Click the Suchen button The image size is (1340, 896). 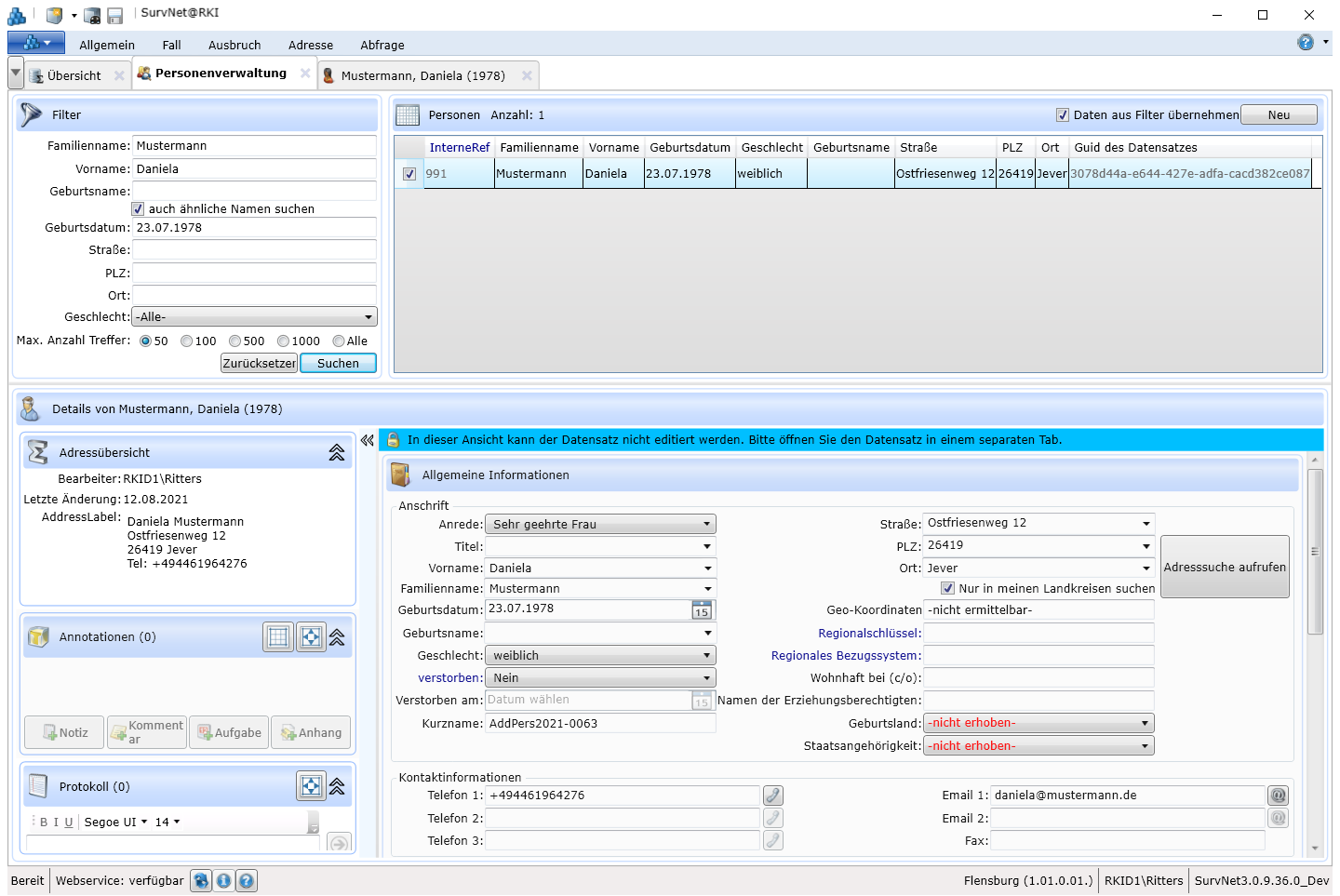click(x=338, y=364)
